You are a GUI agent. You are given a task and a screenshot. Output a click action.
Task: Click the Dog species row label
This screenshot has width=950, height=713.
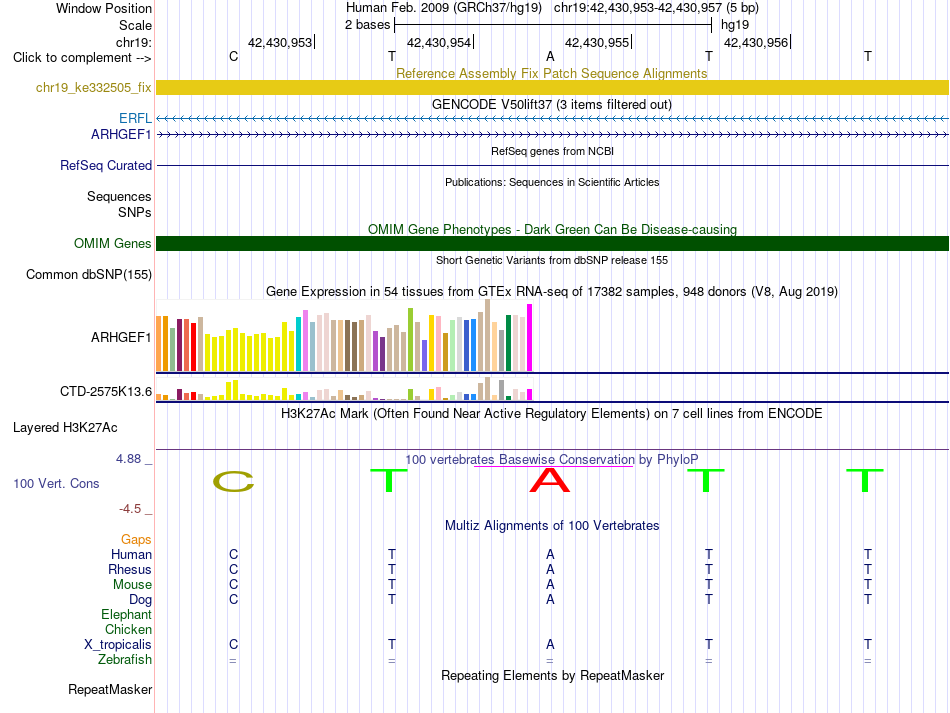[140, 600]
